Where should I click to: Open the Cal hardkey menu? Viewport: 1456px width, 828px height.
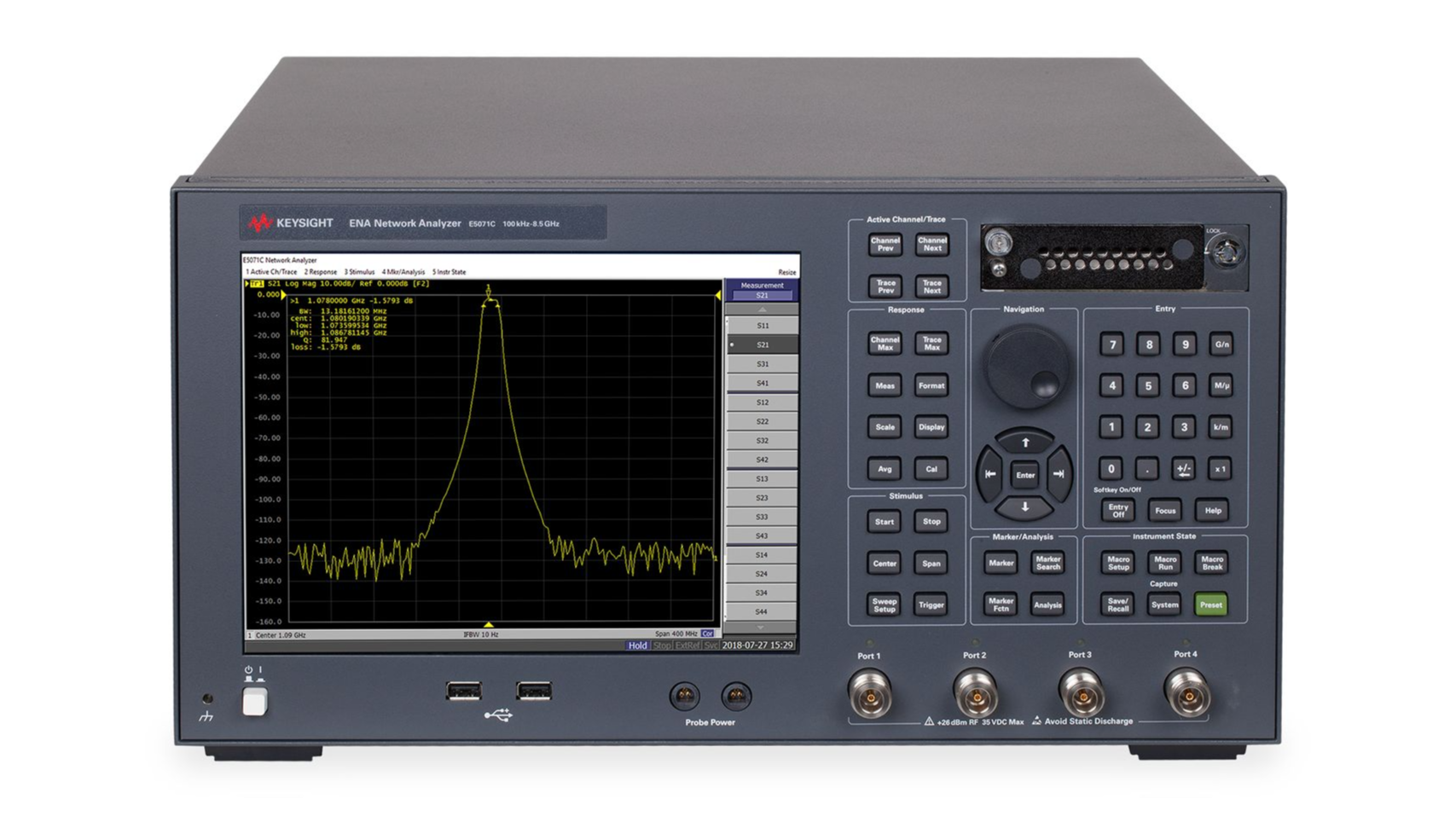pyautogui.click(x=931, y=468)
